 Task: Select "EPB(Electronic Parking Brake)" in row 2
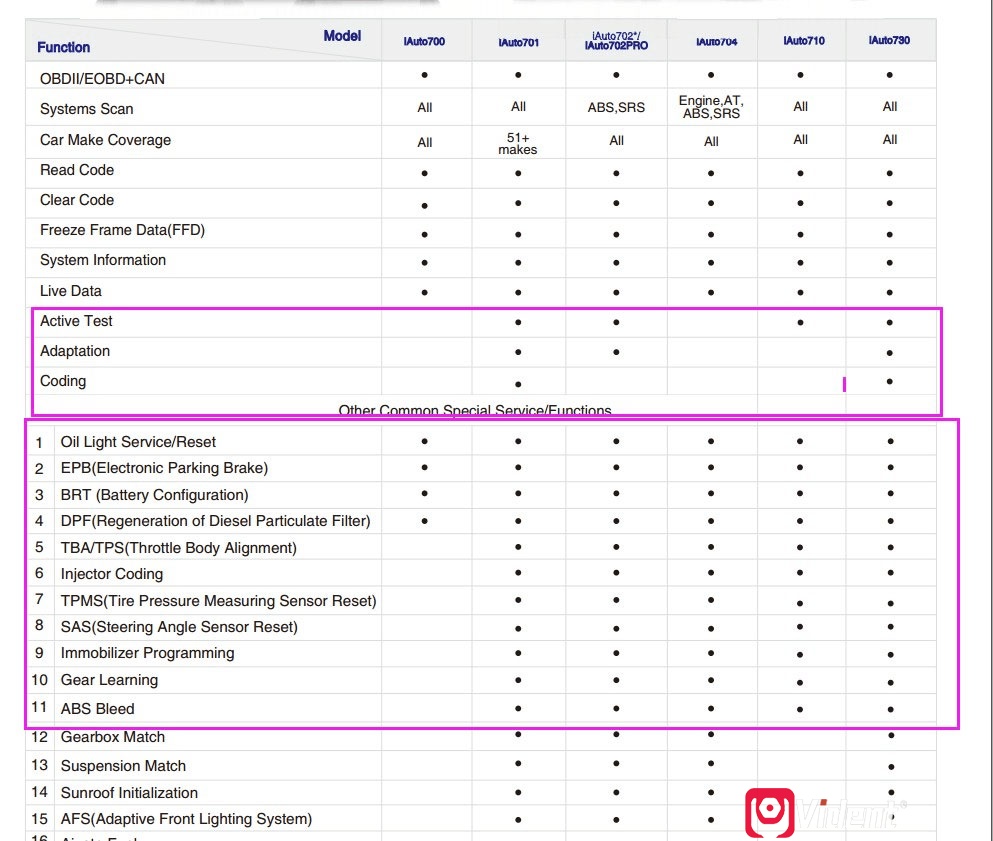coord(164,468)
